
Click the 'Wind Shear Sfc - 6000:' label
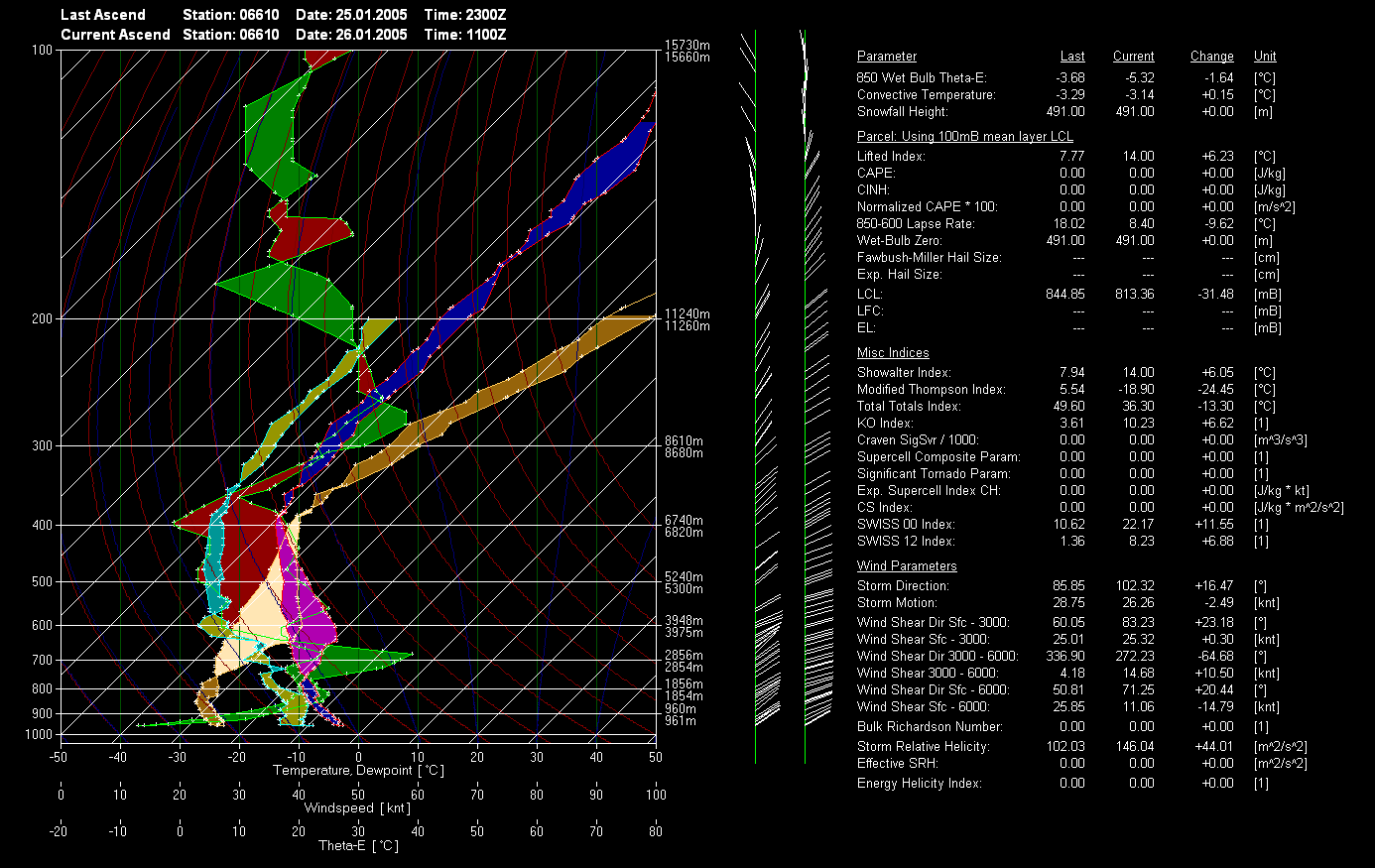[x=923, y=706]
